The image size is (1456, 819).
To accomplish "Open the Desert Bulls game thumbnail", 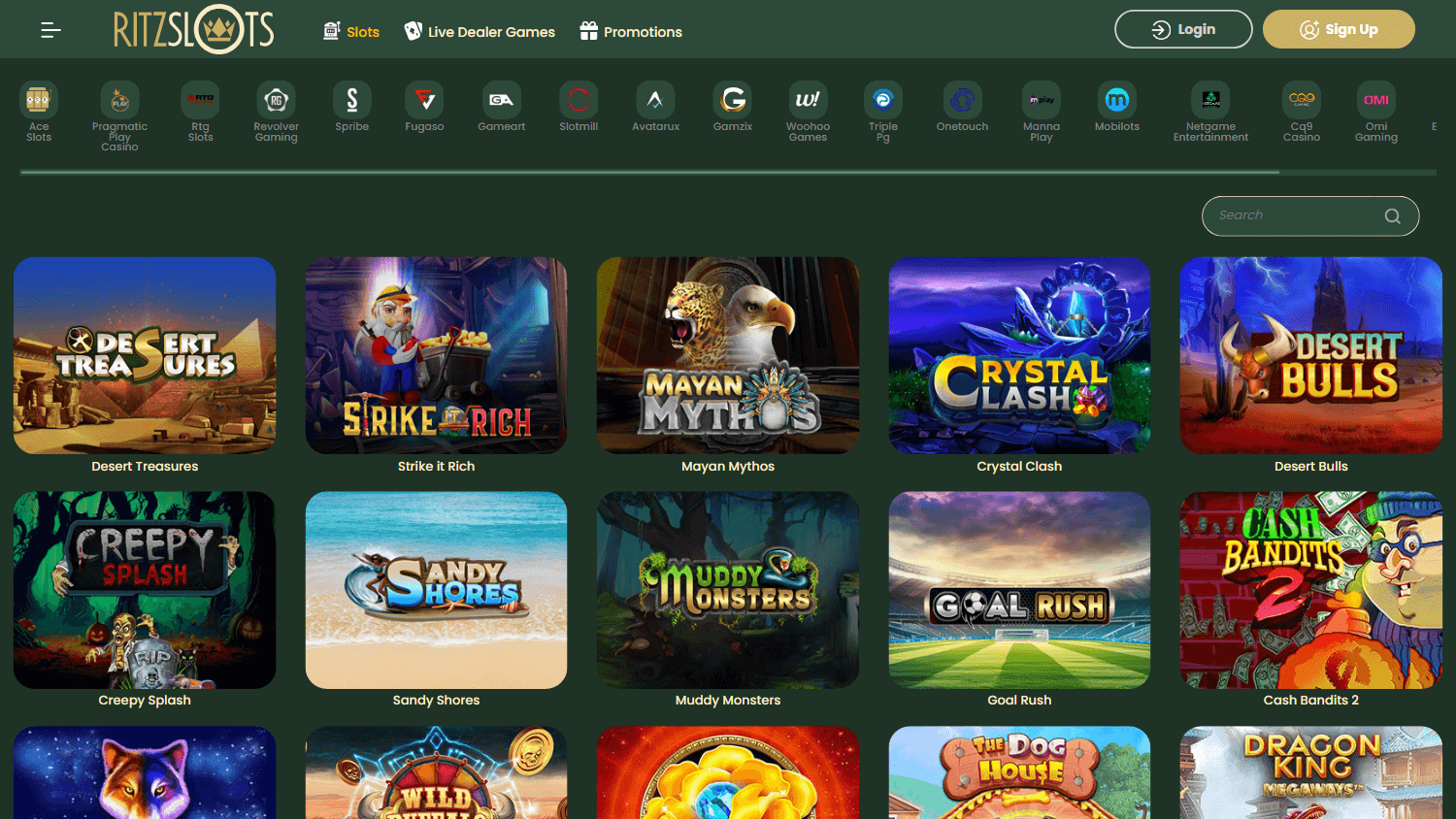I will (x=1311, y=355).
